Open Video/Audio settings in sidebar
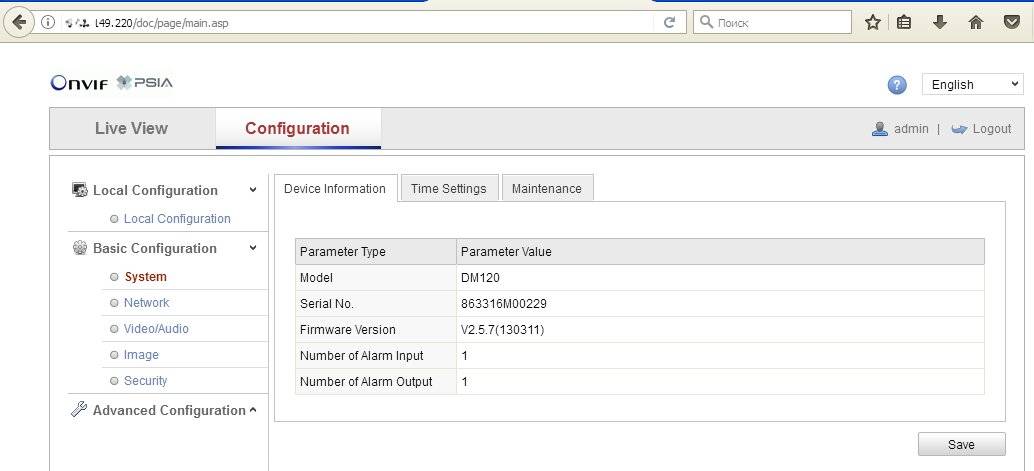 [x=156, y=329]
